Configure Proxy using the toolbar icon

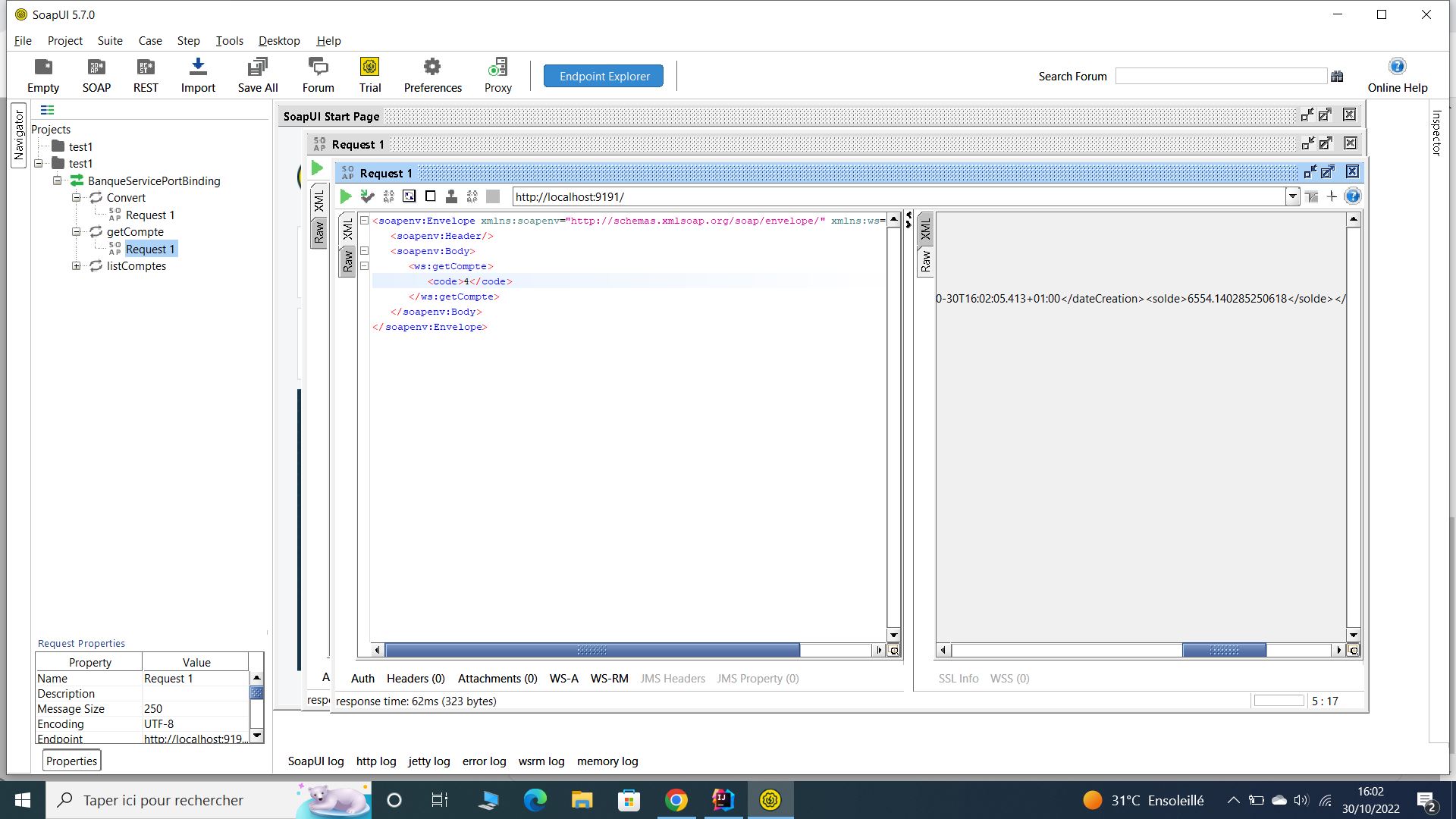tap(497, 75)
